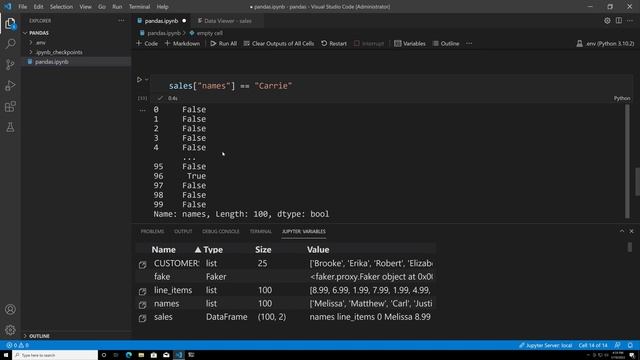Click the feedback icon in status bar
This screenshot has height=360, width=640.
618,345
